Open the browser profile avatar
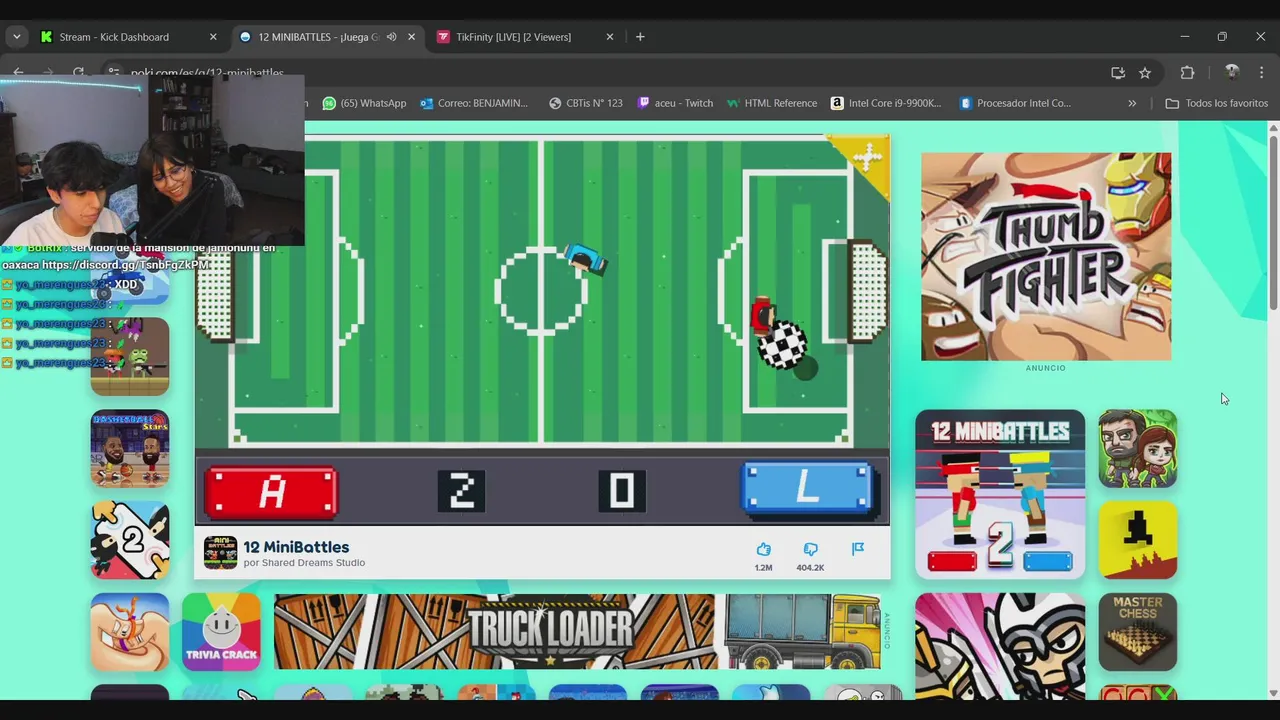The image size is (1280, 720). tap(1232, 73)
